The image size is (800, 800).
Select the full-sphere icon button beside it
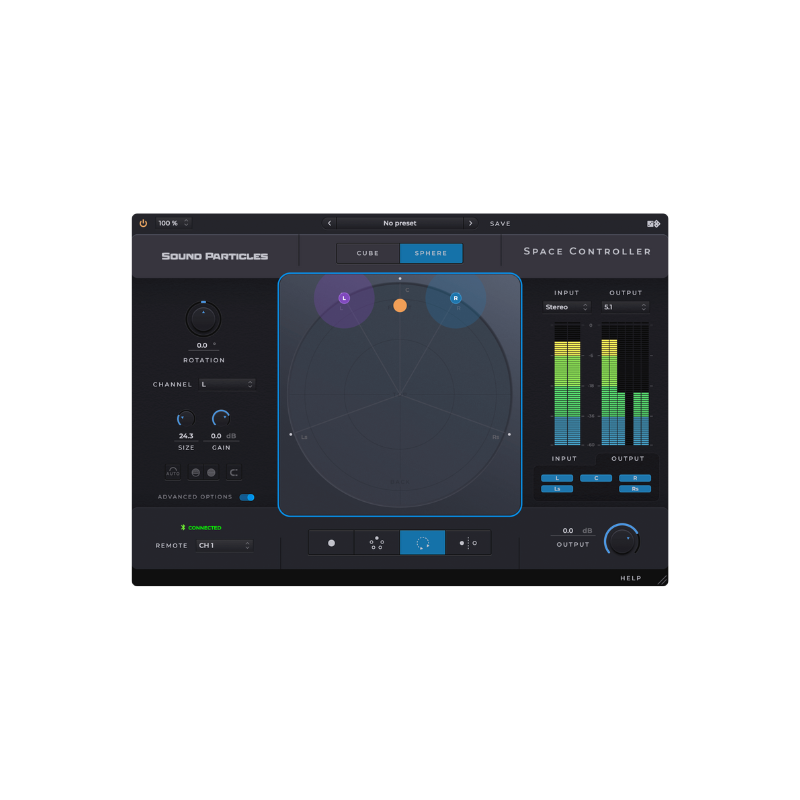[211, 472]
